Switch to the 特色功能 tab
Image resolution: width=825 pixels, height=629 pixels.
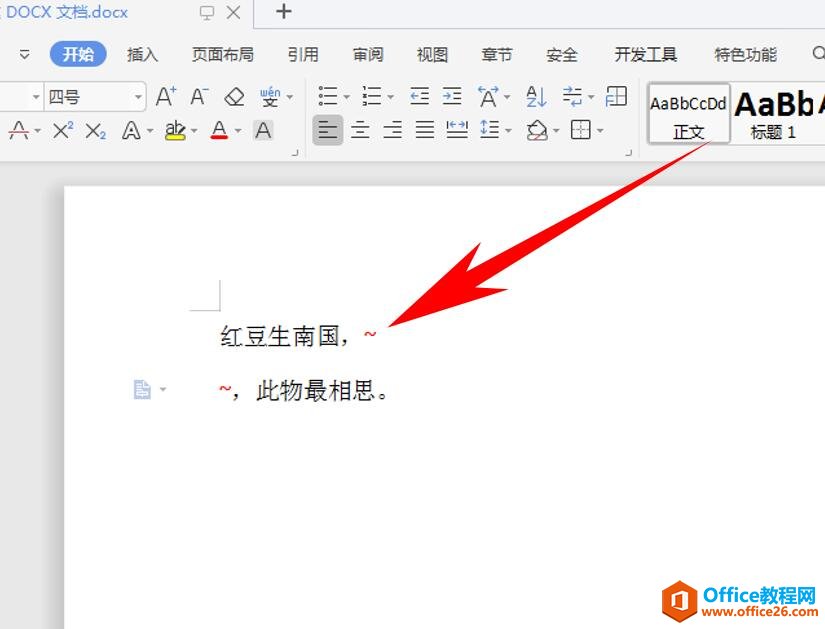pyautogui.click(x=746, y=54)
